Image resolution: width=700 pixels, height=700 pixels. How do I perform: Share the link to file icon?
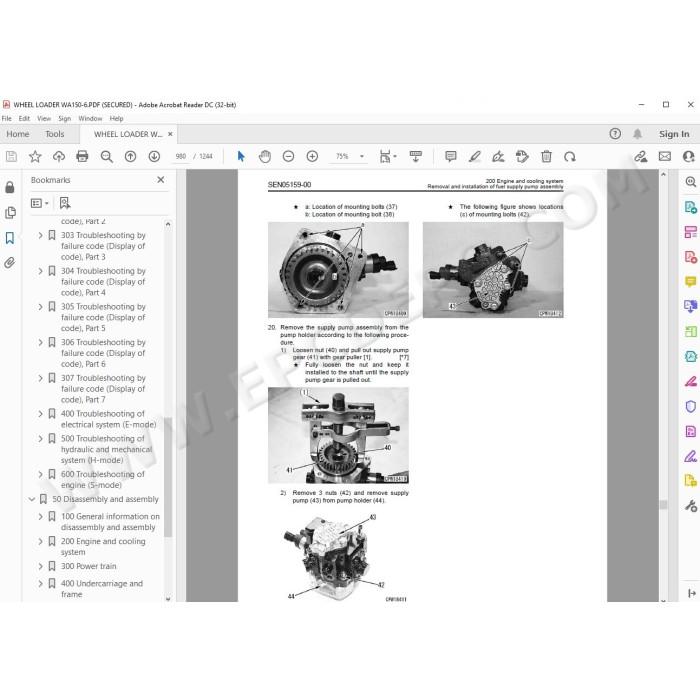point(641,156)
